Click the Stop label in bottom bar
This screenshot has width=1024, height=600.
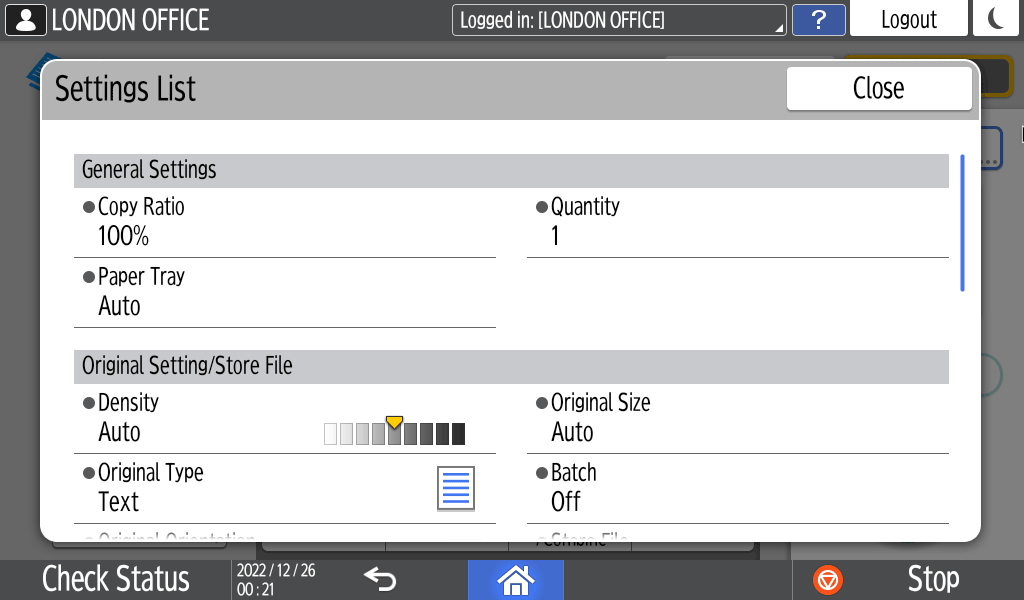[932, 579]
